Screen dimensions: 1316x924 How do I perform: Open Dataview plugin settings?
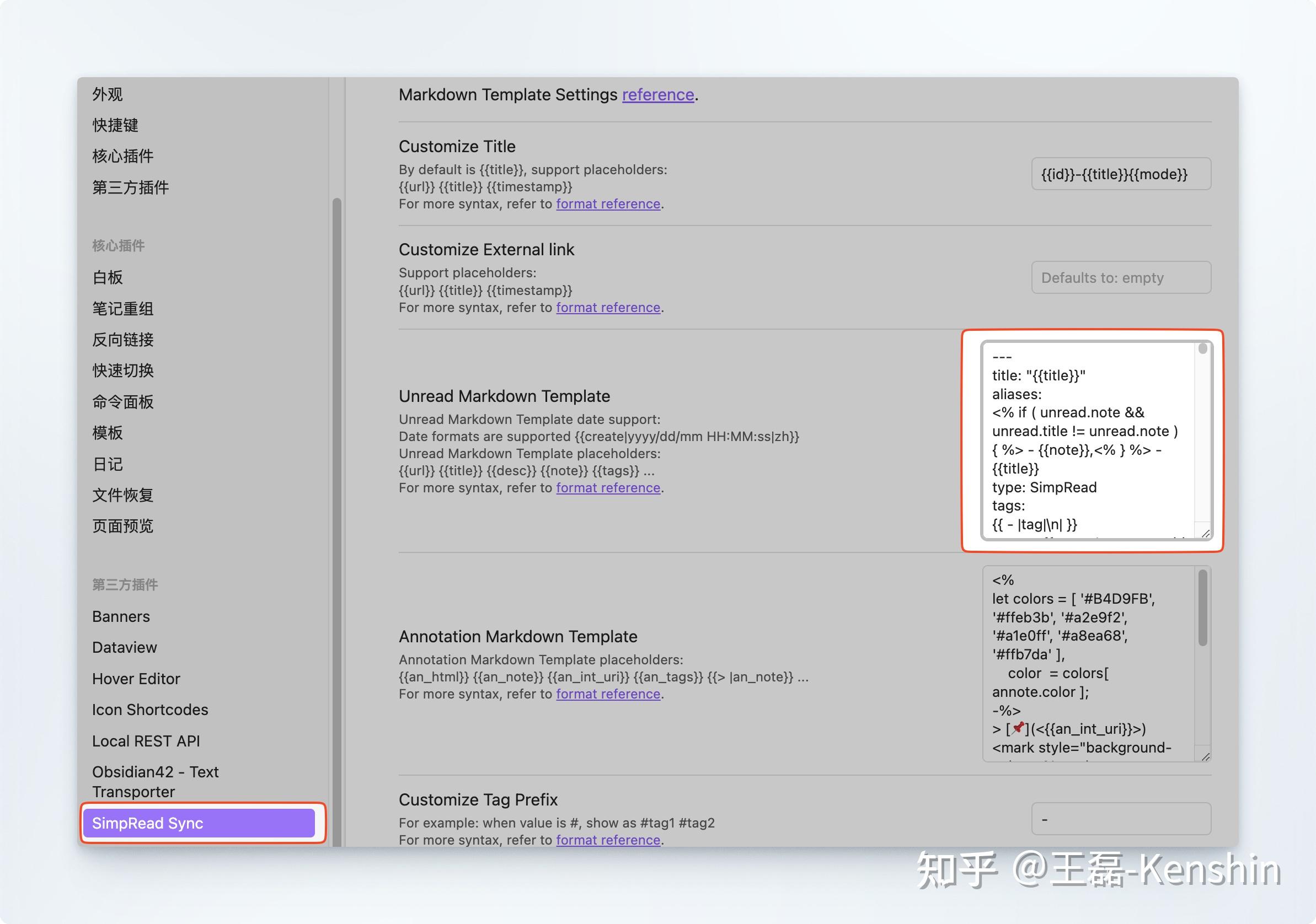coord(125,647)
